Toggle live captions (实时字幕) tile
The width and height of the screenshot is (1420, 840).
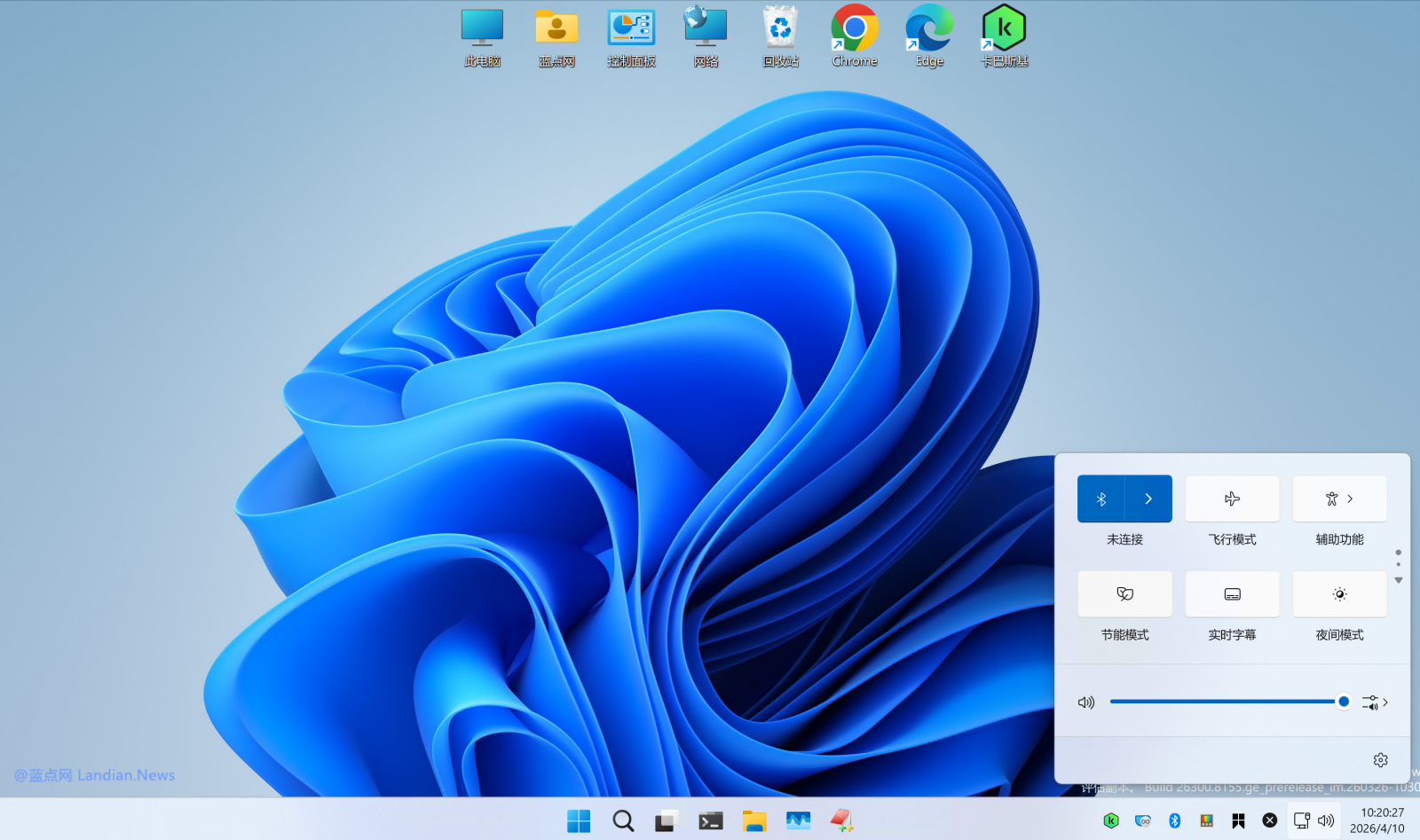(x=1232, y=594)
